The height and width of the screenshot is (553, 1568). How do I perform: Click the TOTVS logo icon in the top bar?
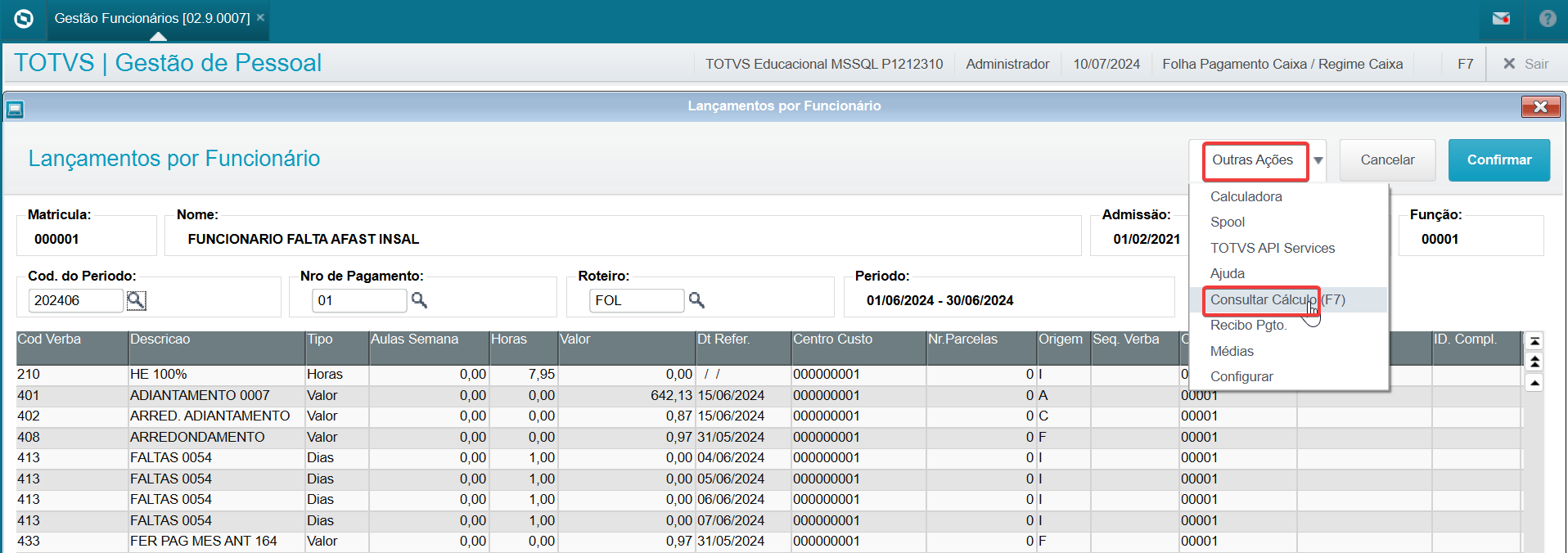pyautogui.click(x=24, y=19)
